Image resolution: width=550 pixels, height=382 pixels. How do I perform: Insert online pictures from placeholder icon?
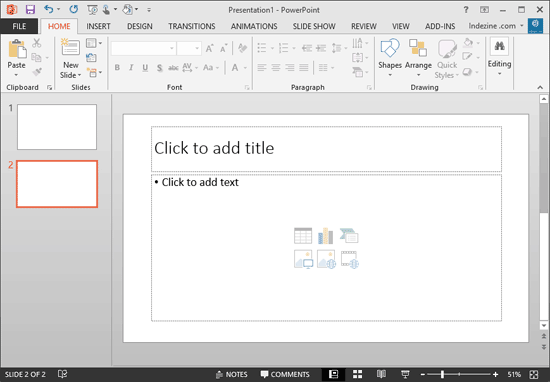[x=326, y=259]
